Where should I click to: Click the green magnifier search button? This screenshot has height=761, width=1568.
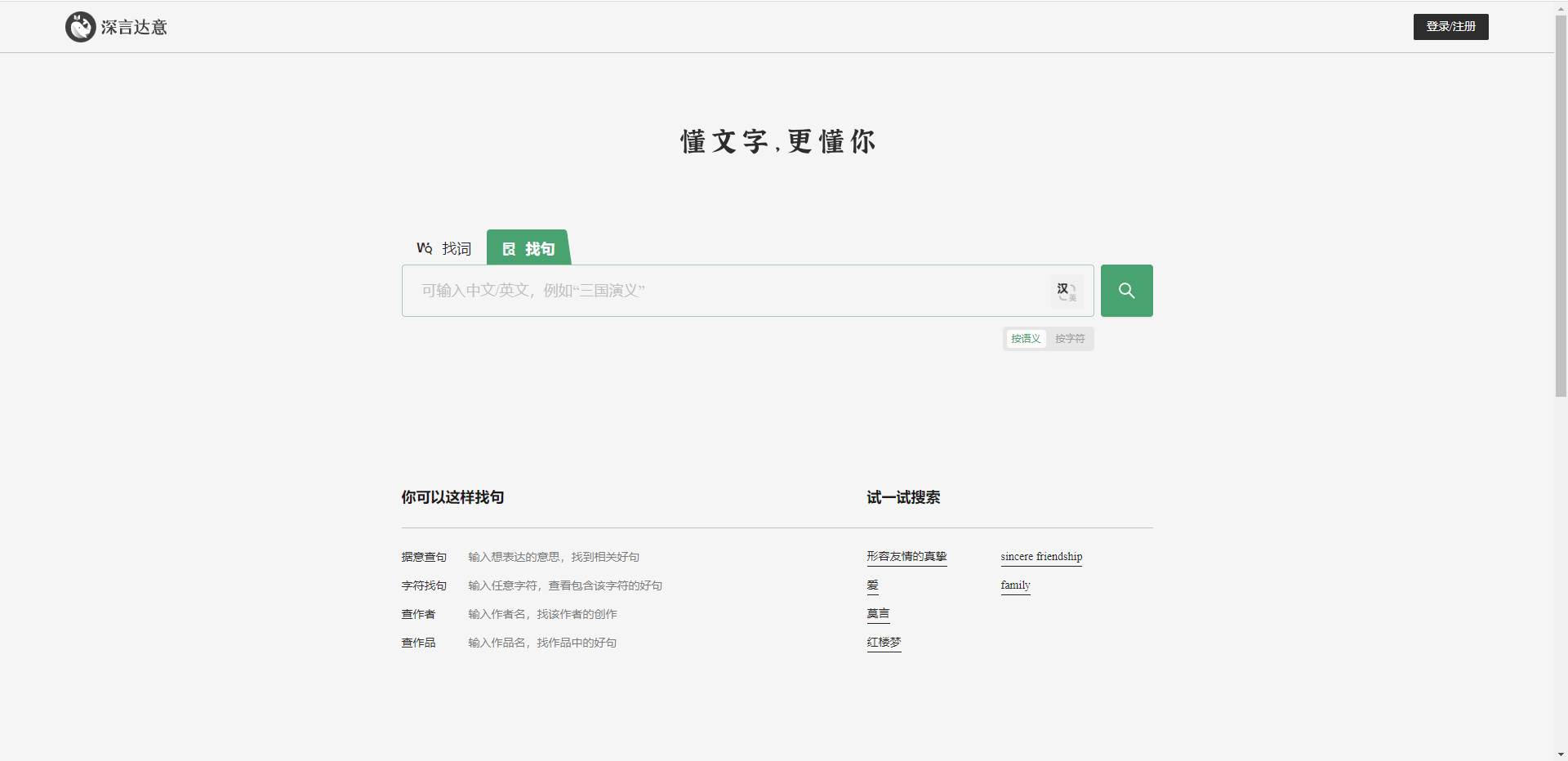click(x=1126, y=291)
